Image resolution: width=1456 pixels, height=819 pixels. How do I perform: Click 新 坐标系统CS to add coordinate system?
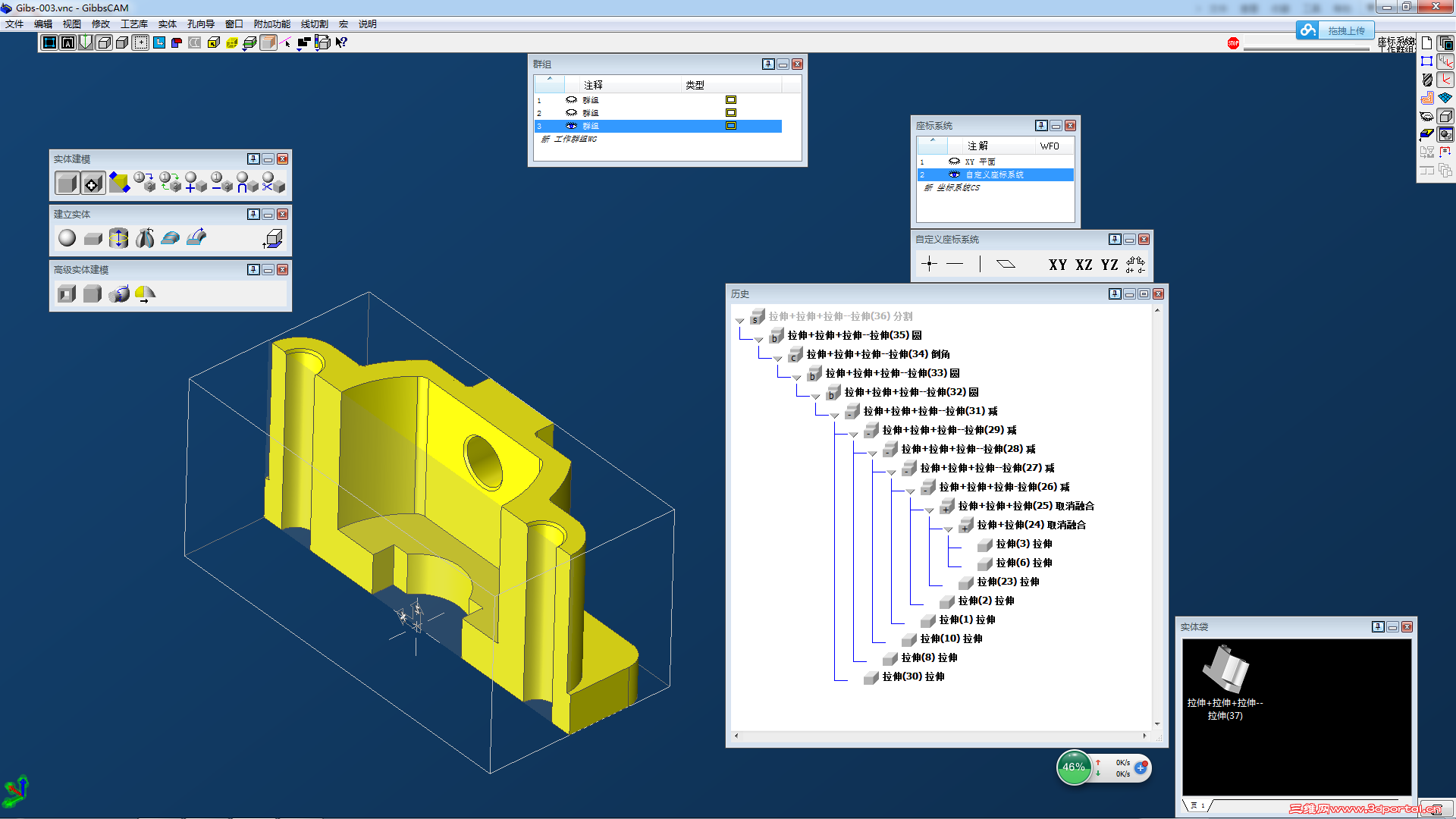[x=952, y=187]
